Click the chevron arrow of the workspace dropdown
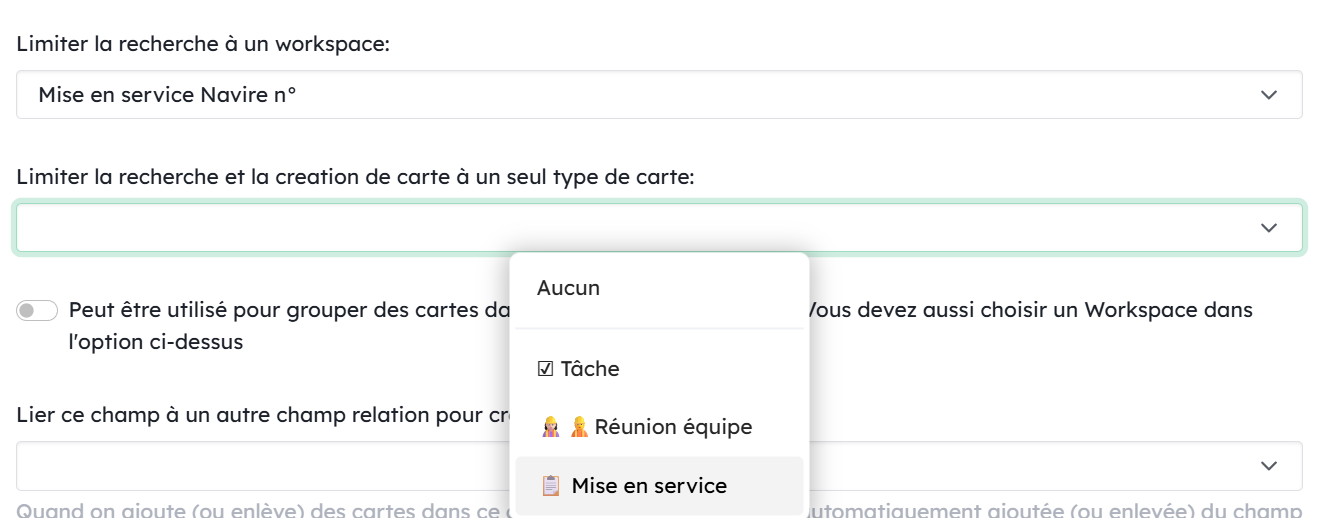The width and height of the screenshot is (1323, 520). point(1269,95)
